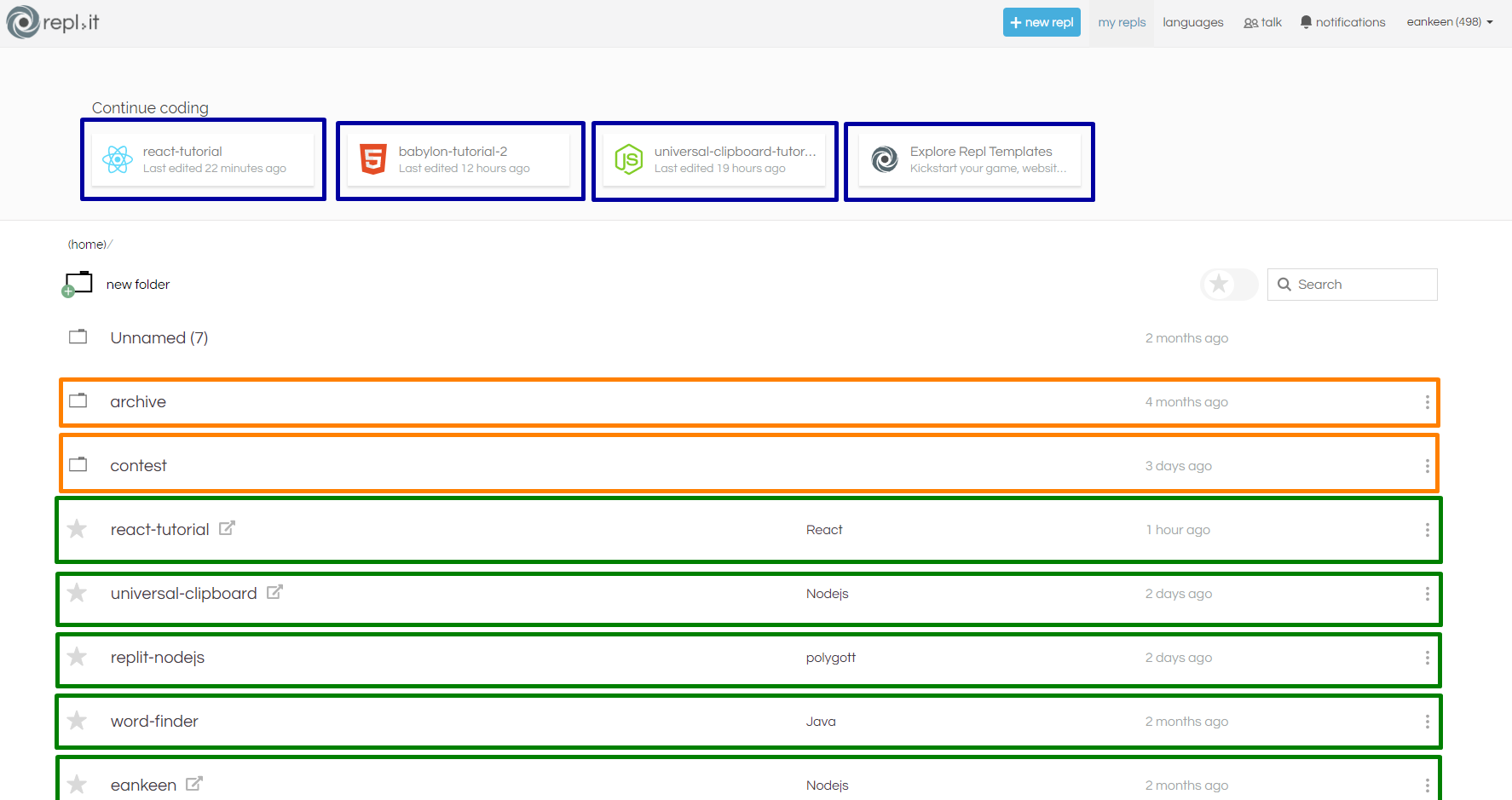The height and width of the screenshot is (800, 1512).
Task: Open the replit-nodejs repl link
Action: pyautogui.click(x=158, y=658)
